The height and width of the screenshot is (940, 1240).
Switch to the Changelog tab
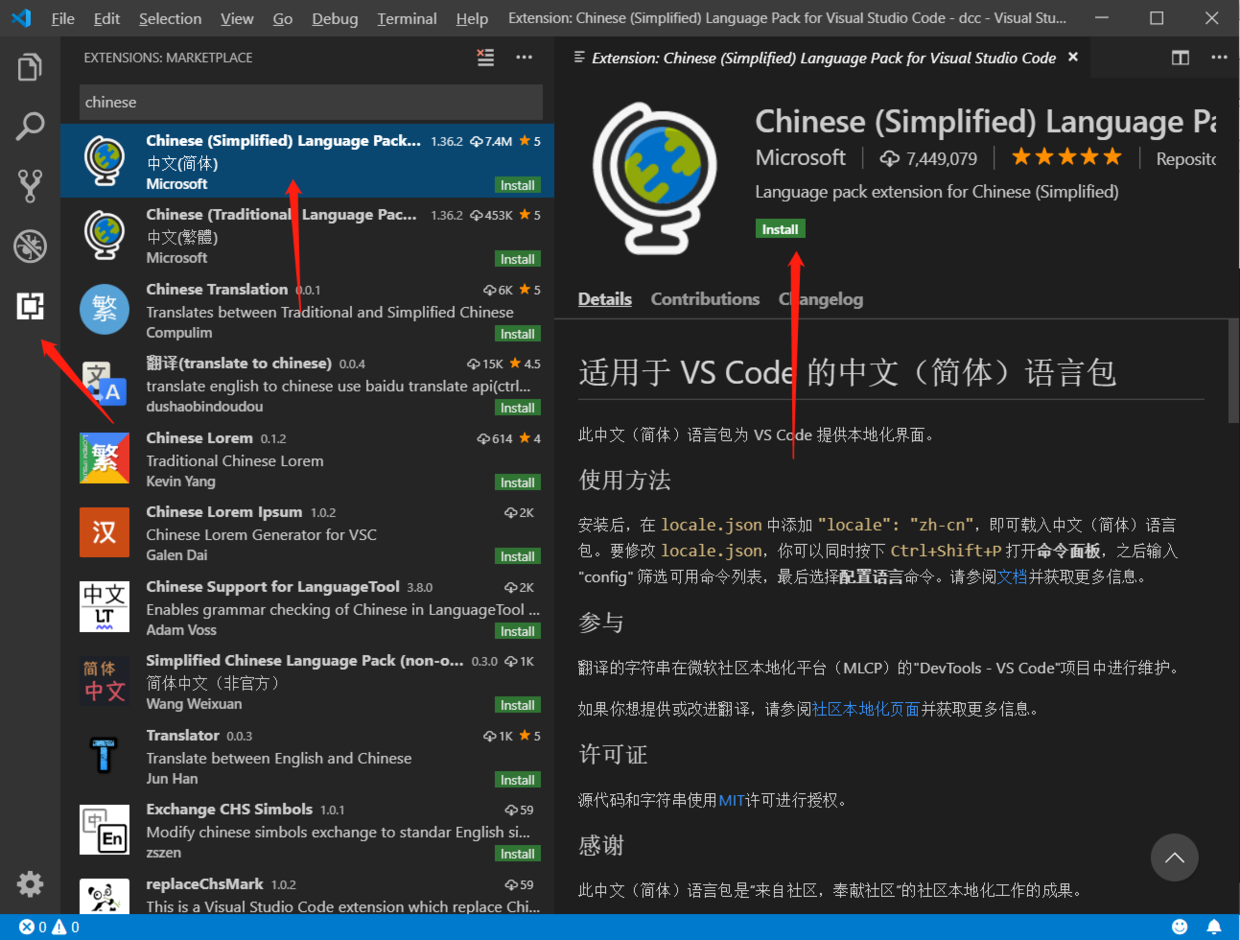pyautogui.click(x=821, y=299)
